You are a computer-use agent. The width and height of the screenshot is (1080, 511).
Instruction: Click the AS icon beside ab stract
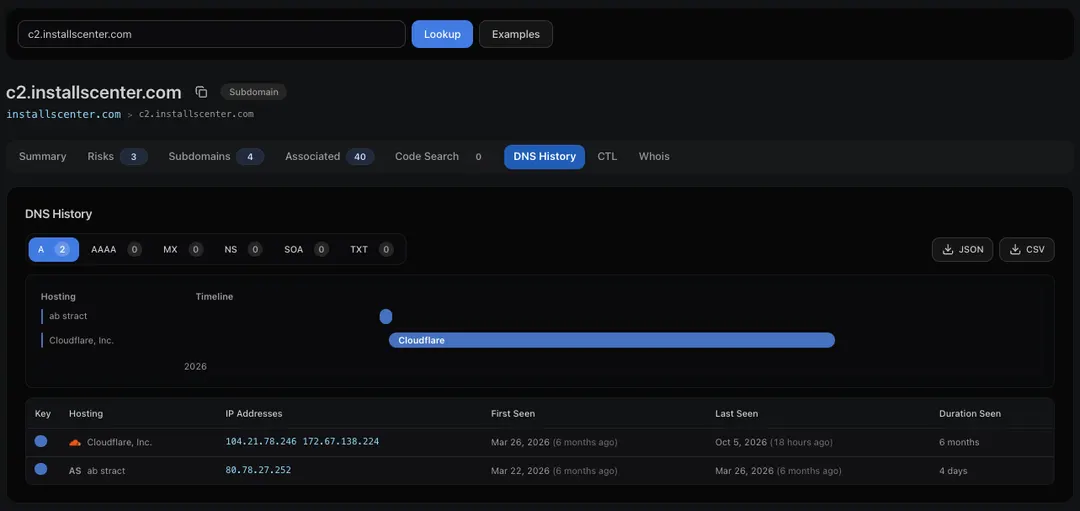tap(75, 470)
